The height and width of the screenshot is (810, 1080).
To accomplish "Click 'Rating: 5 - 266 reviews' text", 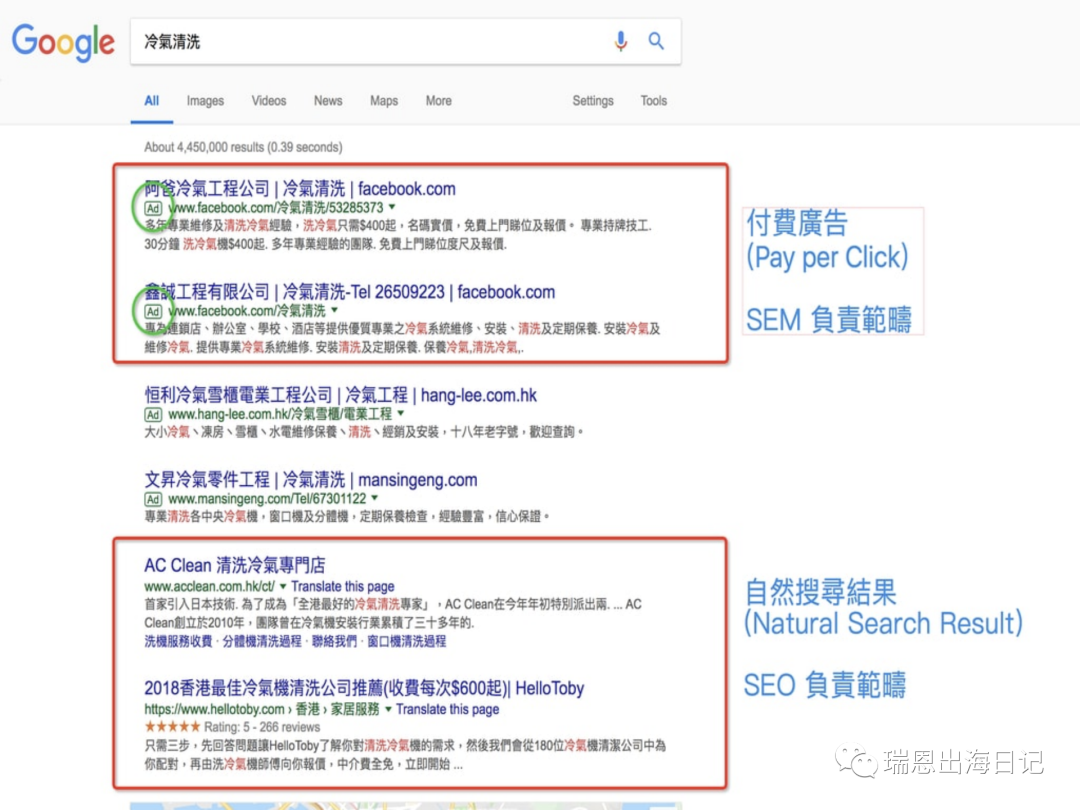I will tap(262, 727).
